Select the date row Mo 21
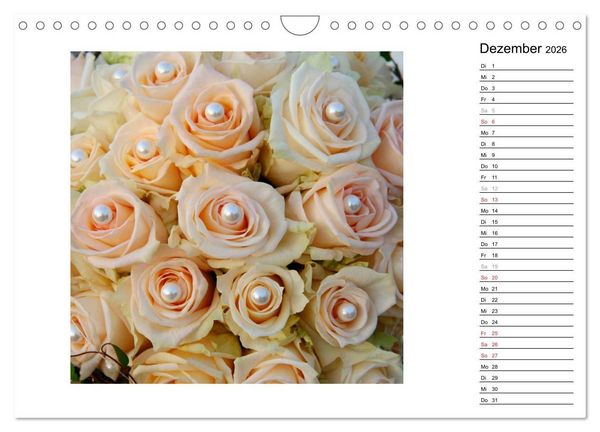 pyautogui.click(x=527, y=289)
